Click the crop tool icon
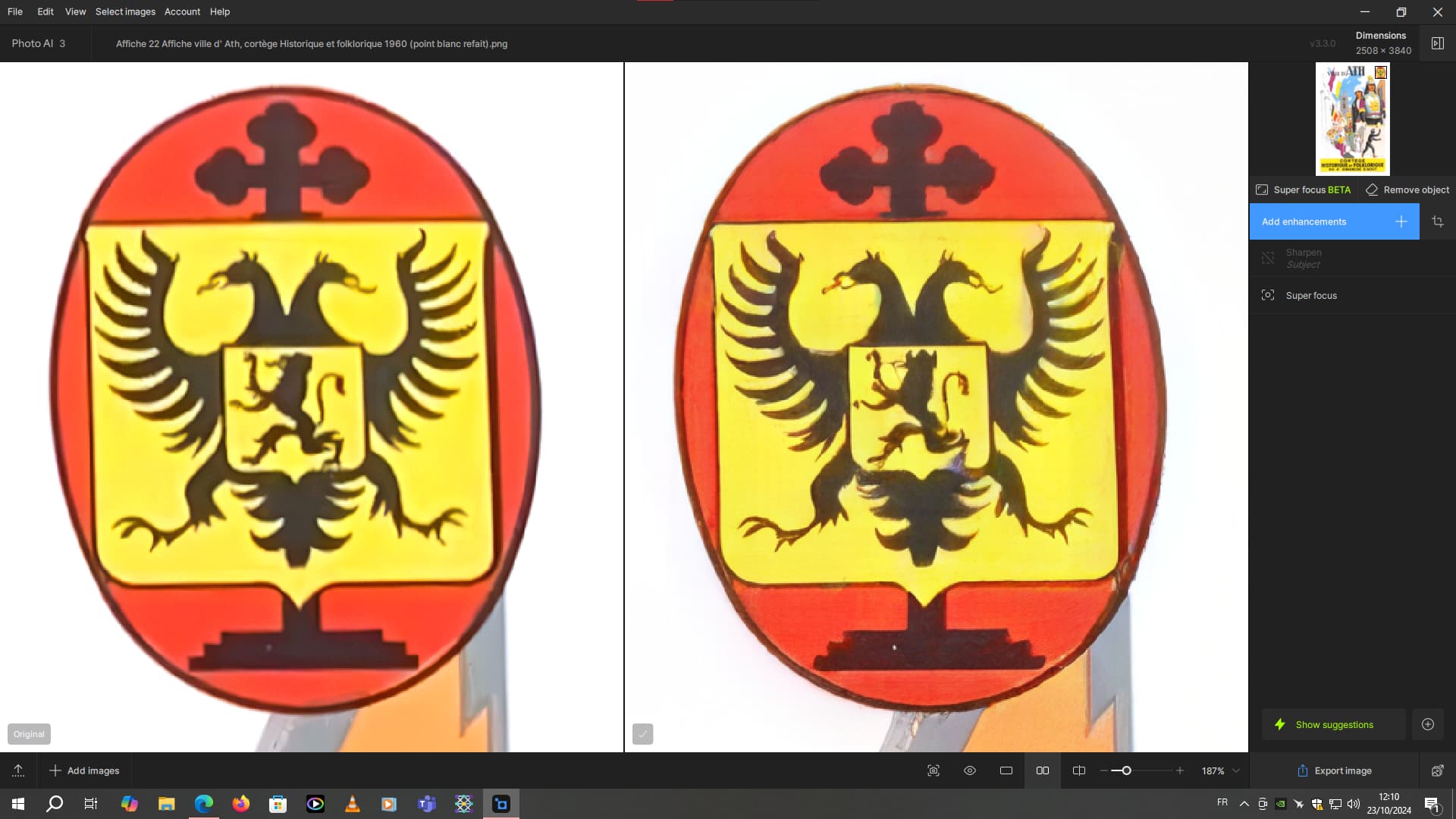Screen dimensions: 1456x819 click(1437, 221)
